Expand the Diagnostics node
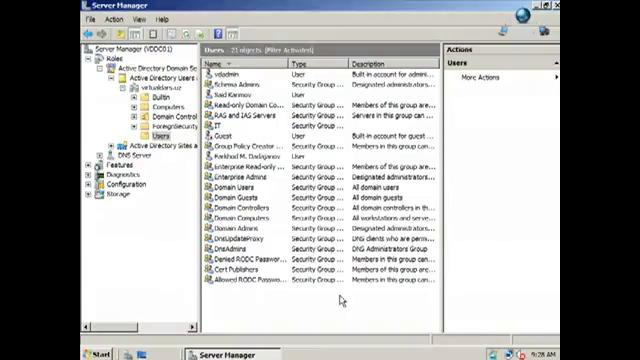This screenshot has height=360, width=640. (x=88, y=175)
